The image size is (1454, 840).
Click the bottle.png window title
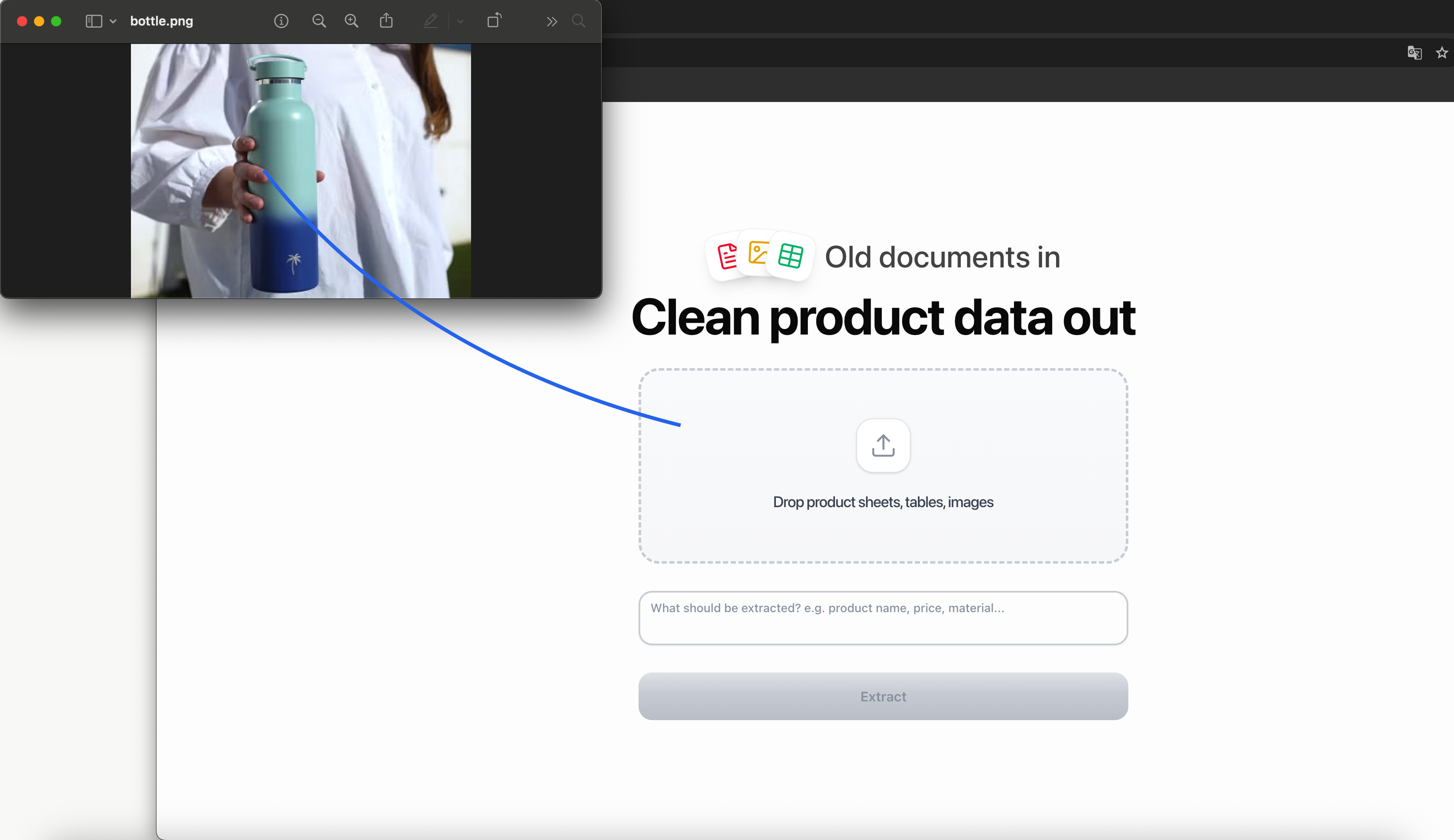click(x=162, y=21)
